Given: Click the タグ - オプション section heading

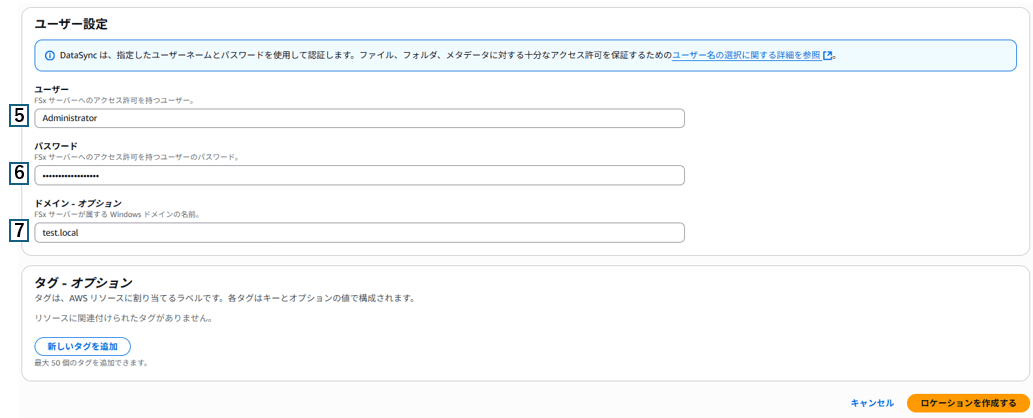Looking at the screenshot, I should pos(84,283).
